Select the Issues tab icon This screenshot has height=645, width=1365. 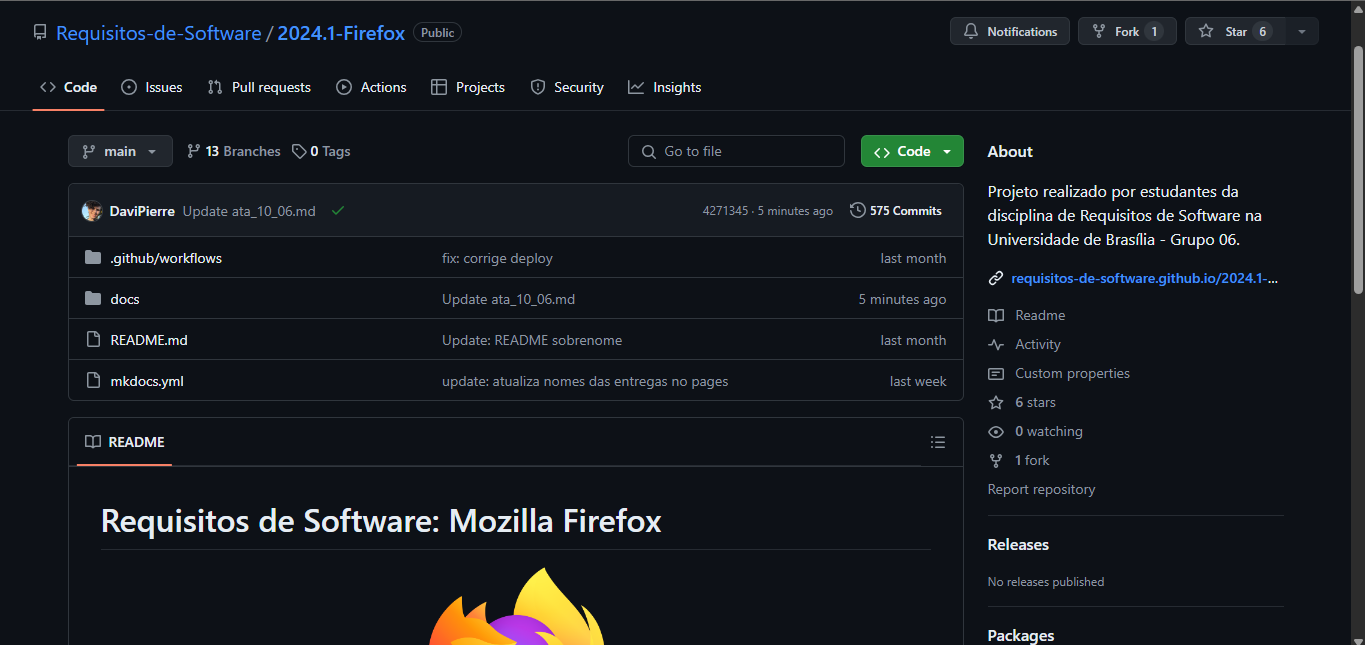(128, 87)
